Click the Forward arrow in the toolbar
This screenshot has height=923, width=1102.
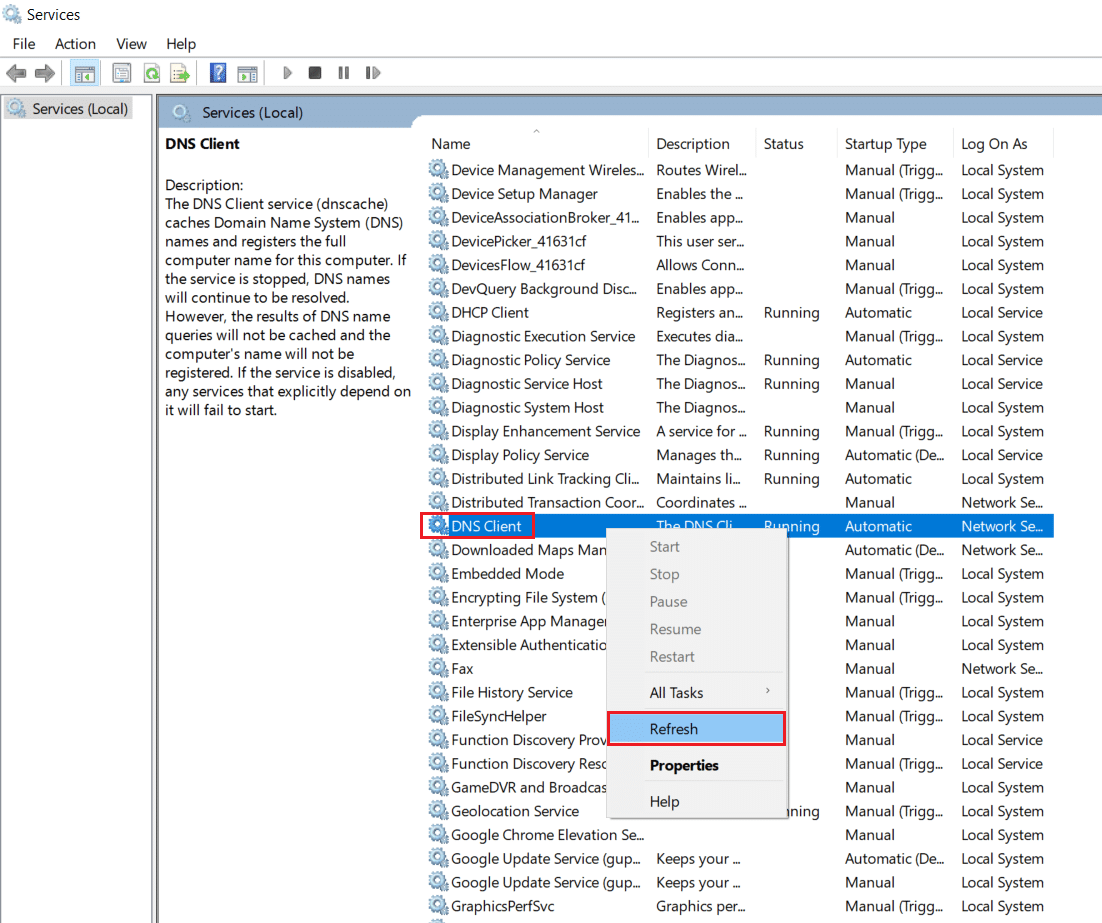click(44, 73)
